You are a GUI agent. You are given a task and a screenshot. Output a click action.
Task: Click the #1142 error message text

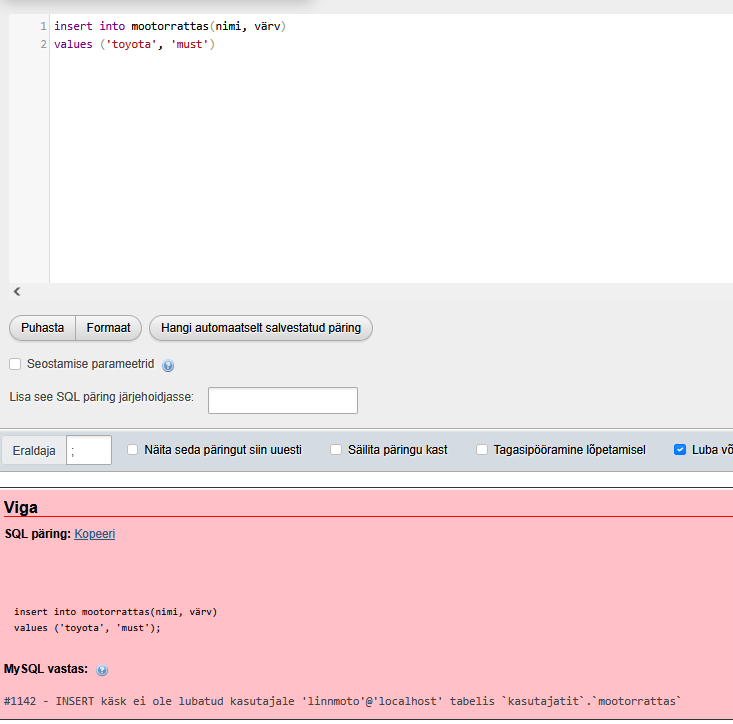click(x=342, y=701)
